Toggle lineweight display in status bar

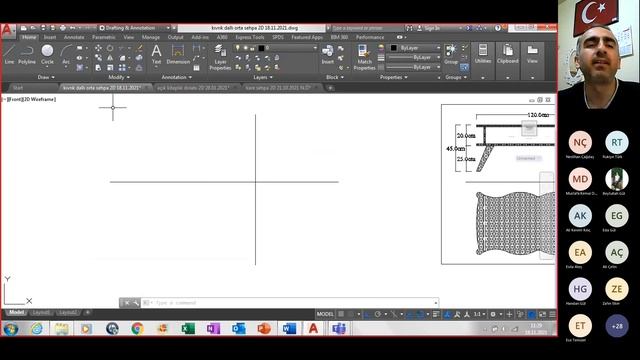(436, 314)
